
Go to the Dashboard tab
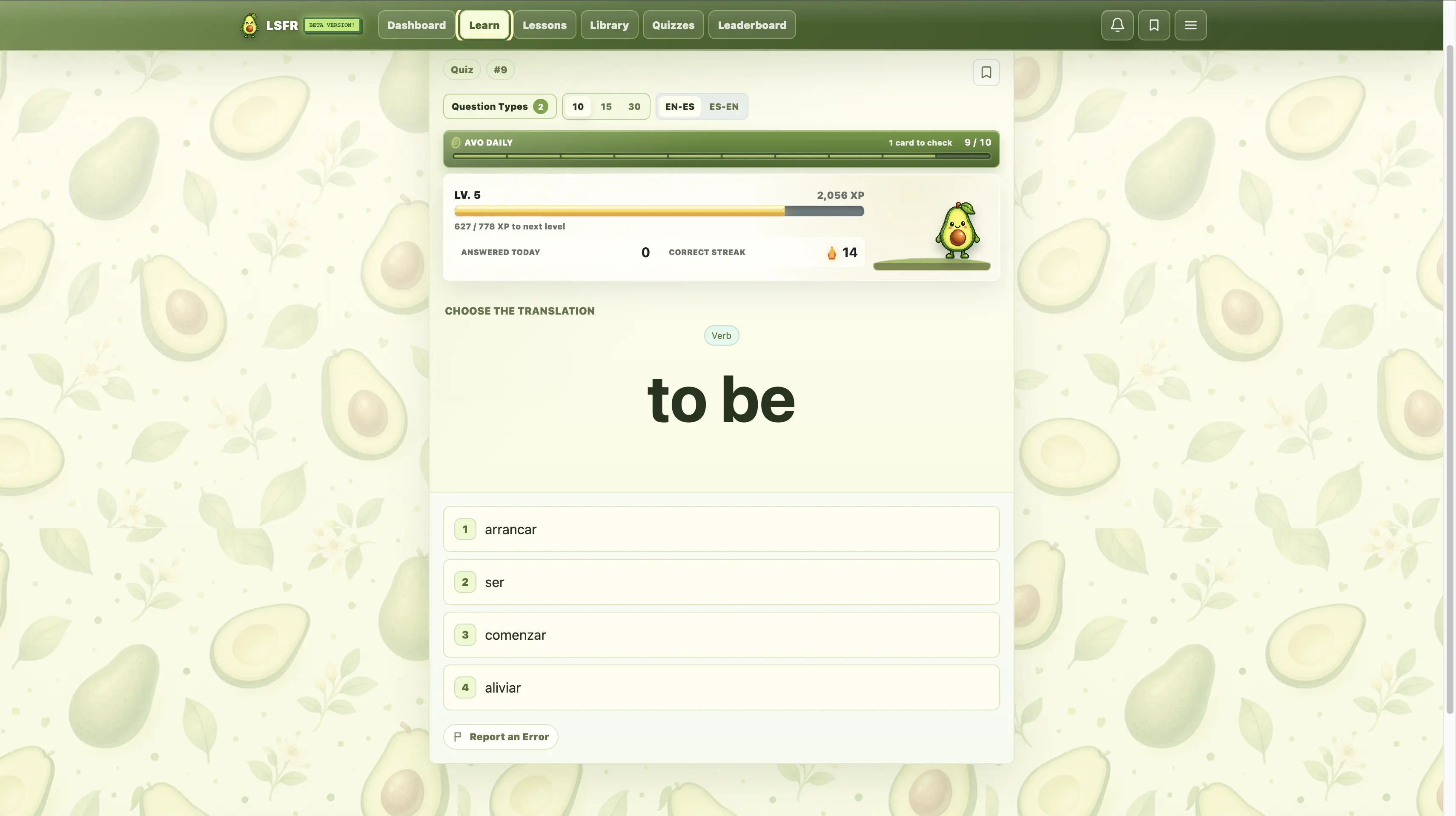416,25
